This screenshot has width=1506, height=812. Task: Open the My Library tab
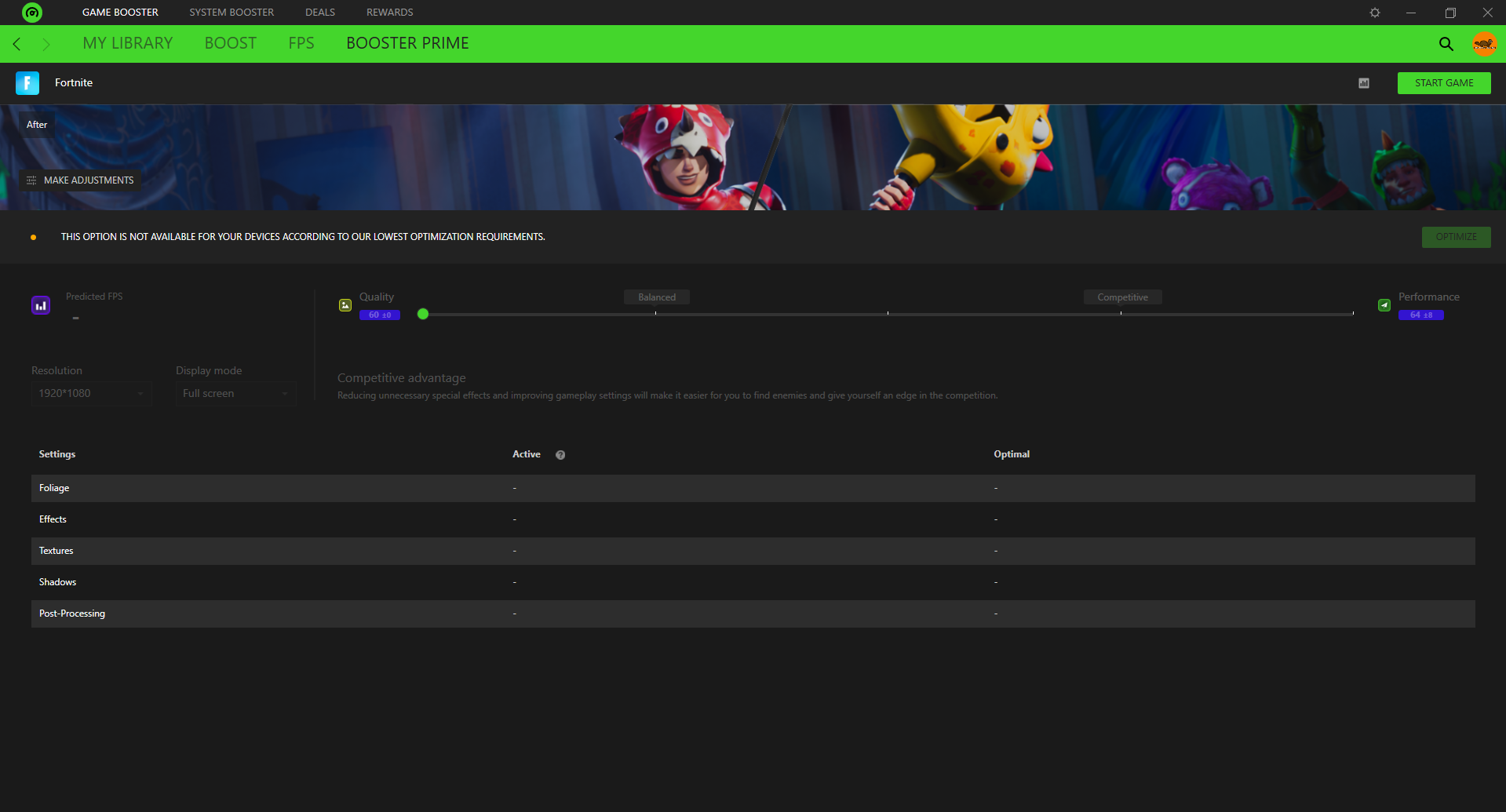click(x=128, y=43)
